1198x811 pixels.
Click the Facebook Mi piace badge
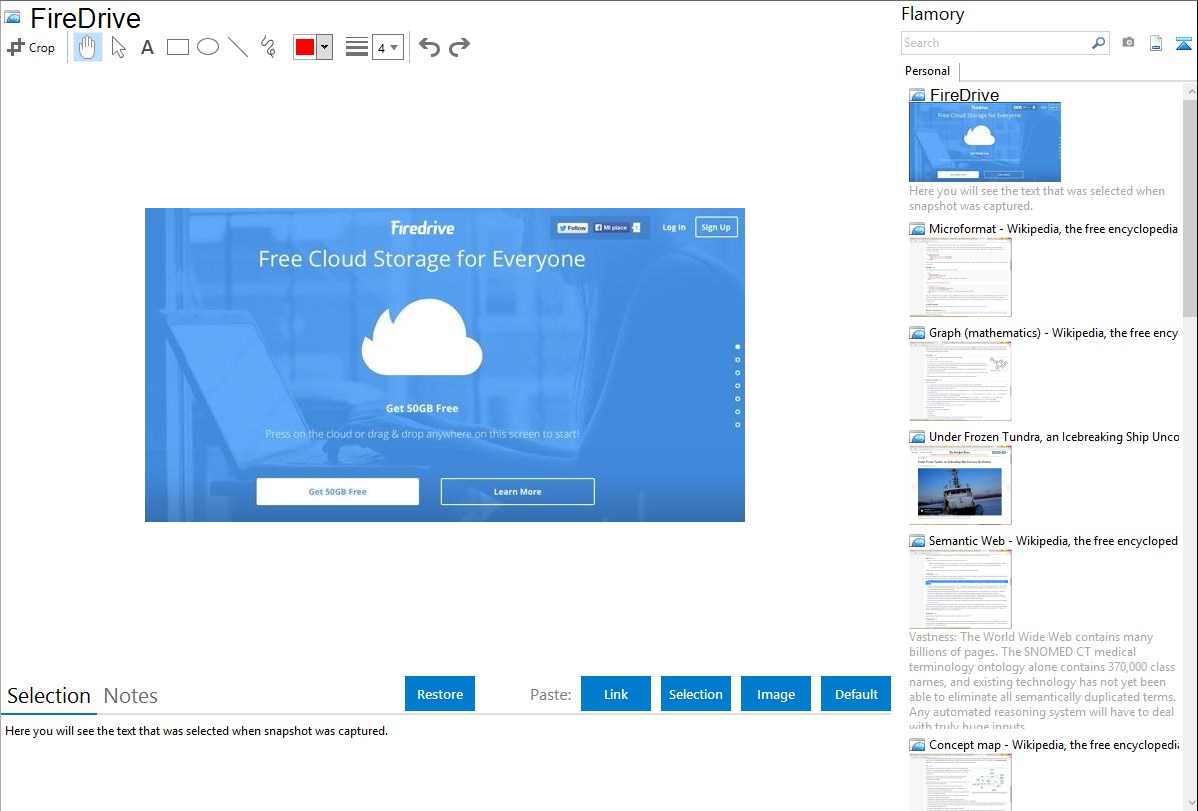(x=611, y=227)
